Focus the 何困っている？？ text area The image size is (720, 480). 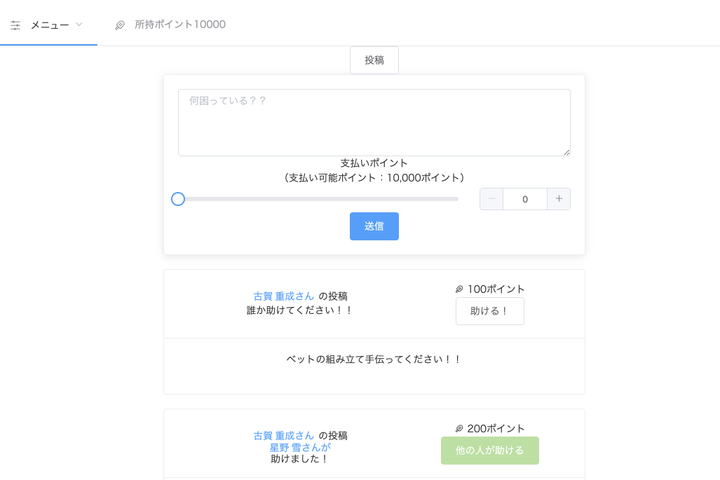(x=374, y=122)
